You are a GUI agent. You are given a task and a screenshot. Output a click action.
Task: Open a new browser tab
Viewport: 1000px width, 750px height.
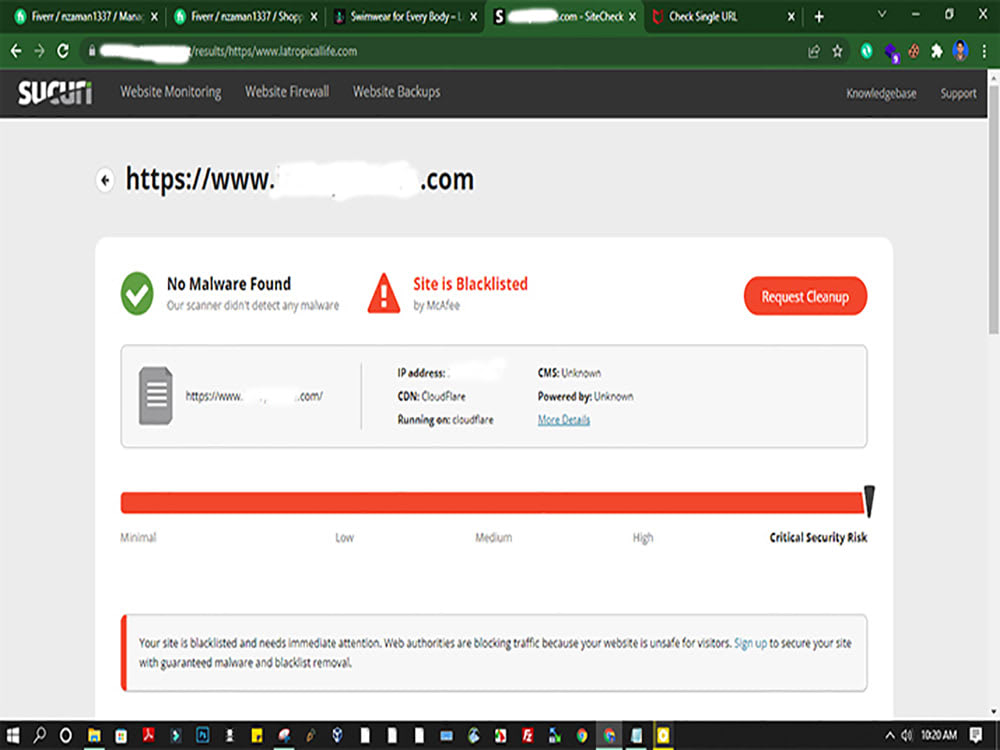(819, 17)
